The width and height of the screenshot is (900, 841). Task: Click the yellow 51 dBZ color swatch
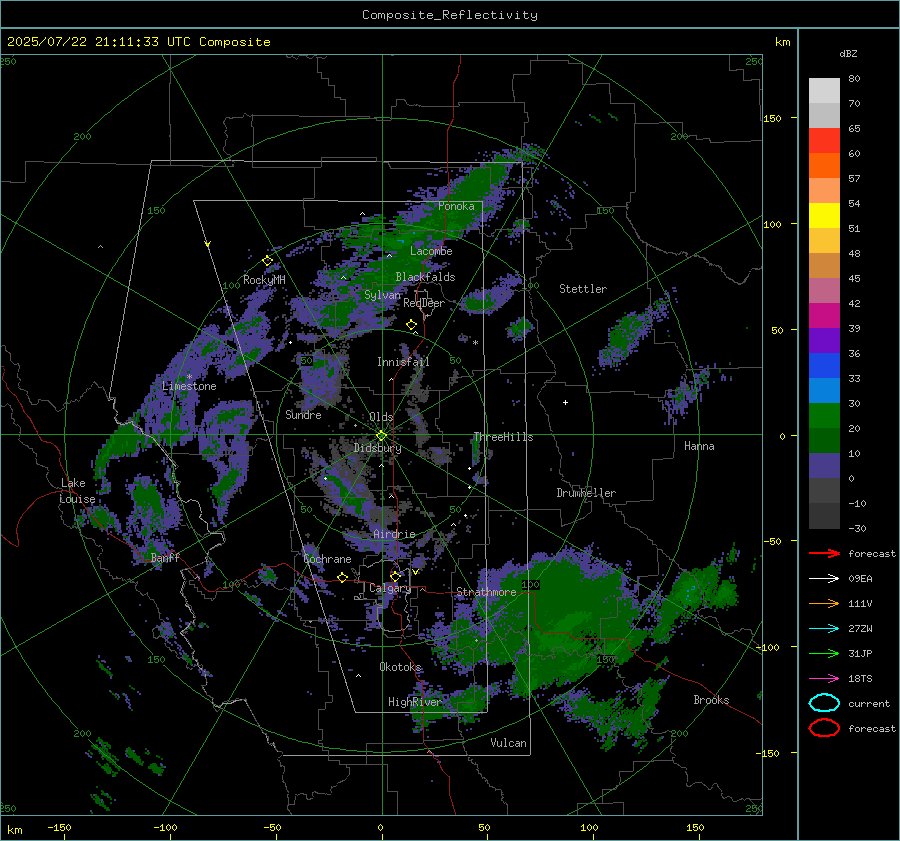tap(824, 216)
